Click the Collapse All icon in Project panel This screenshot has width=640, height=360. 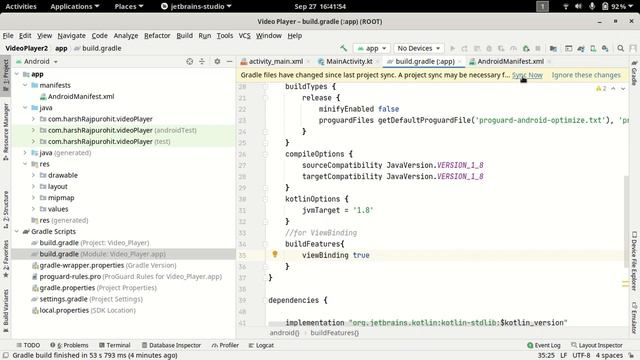point(202,61)
